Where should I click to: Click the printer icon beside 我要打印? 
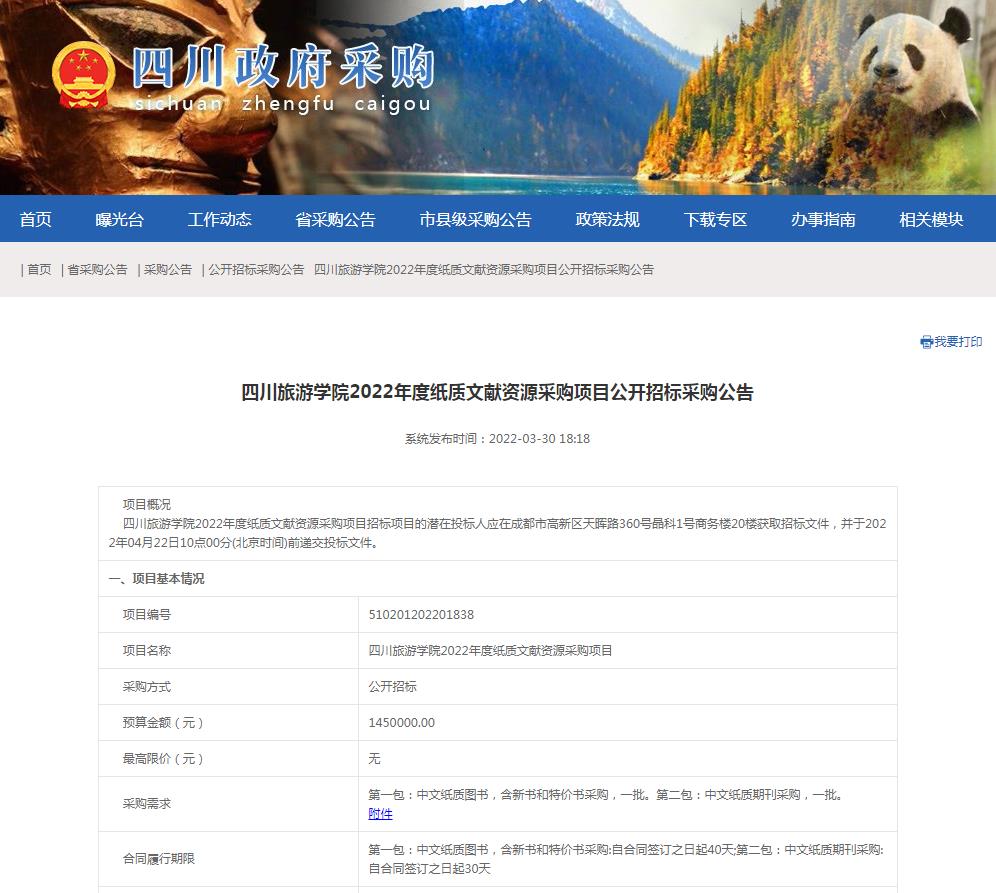tap(926, 342)
